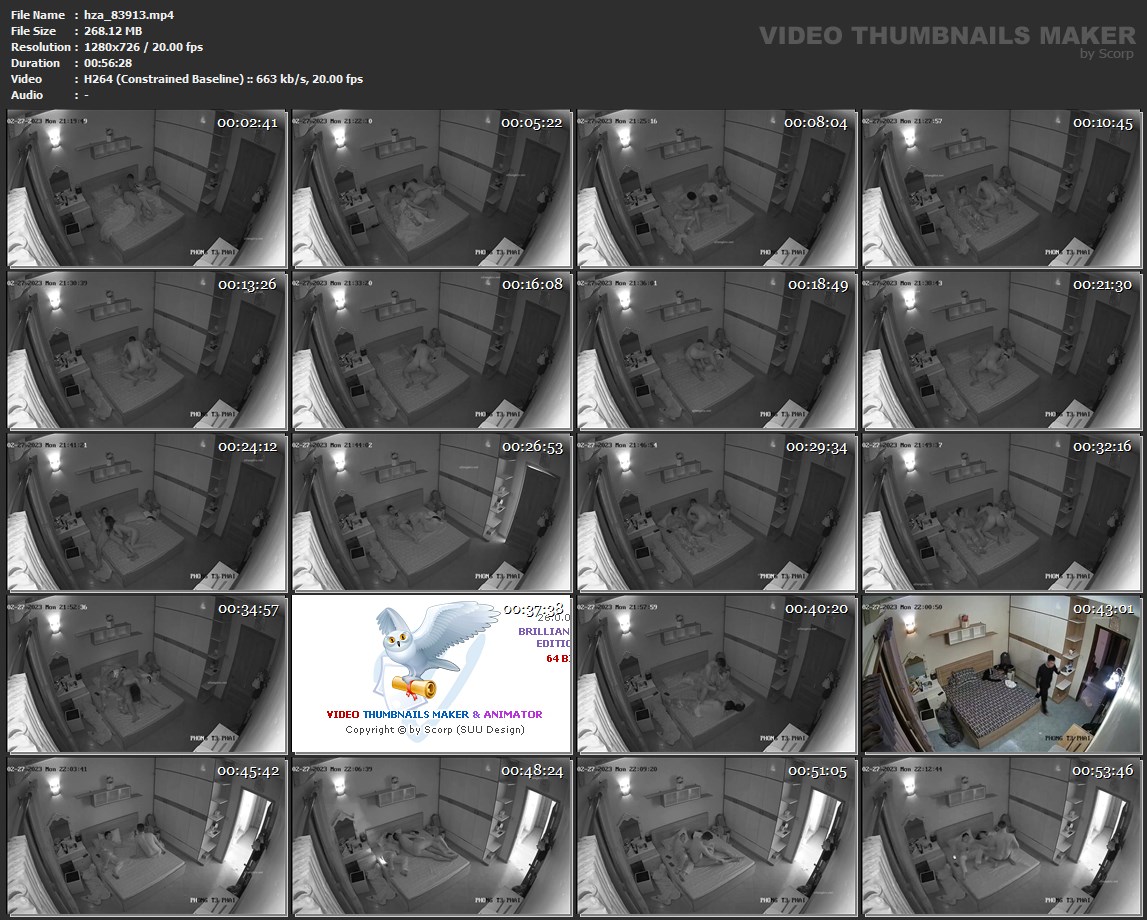Click the duration value 00:56:28
The image size is (1147, 920).
point(108,63)
